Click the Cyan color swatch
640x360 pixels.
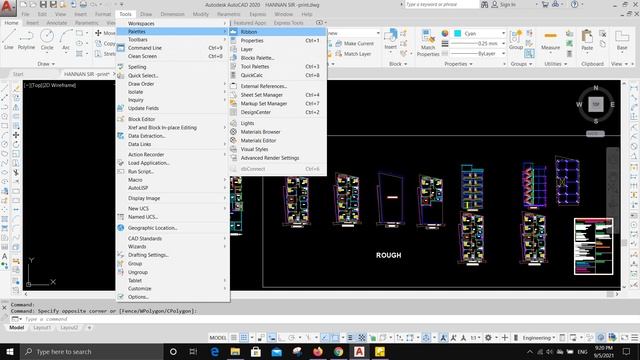(x=458, y=33)
